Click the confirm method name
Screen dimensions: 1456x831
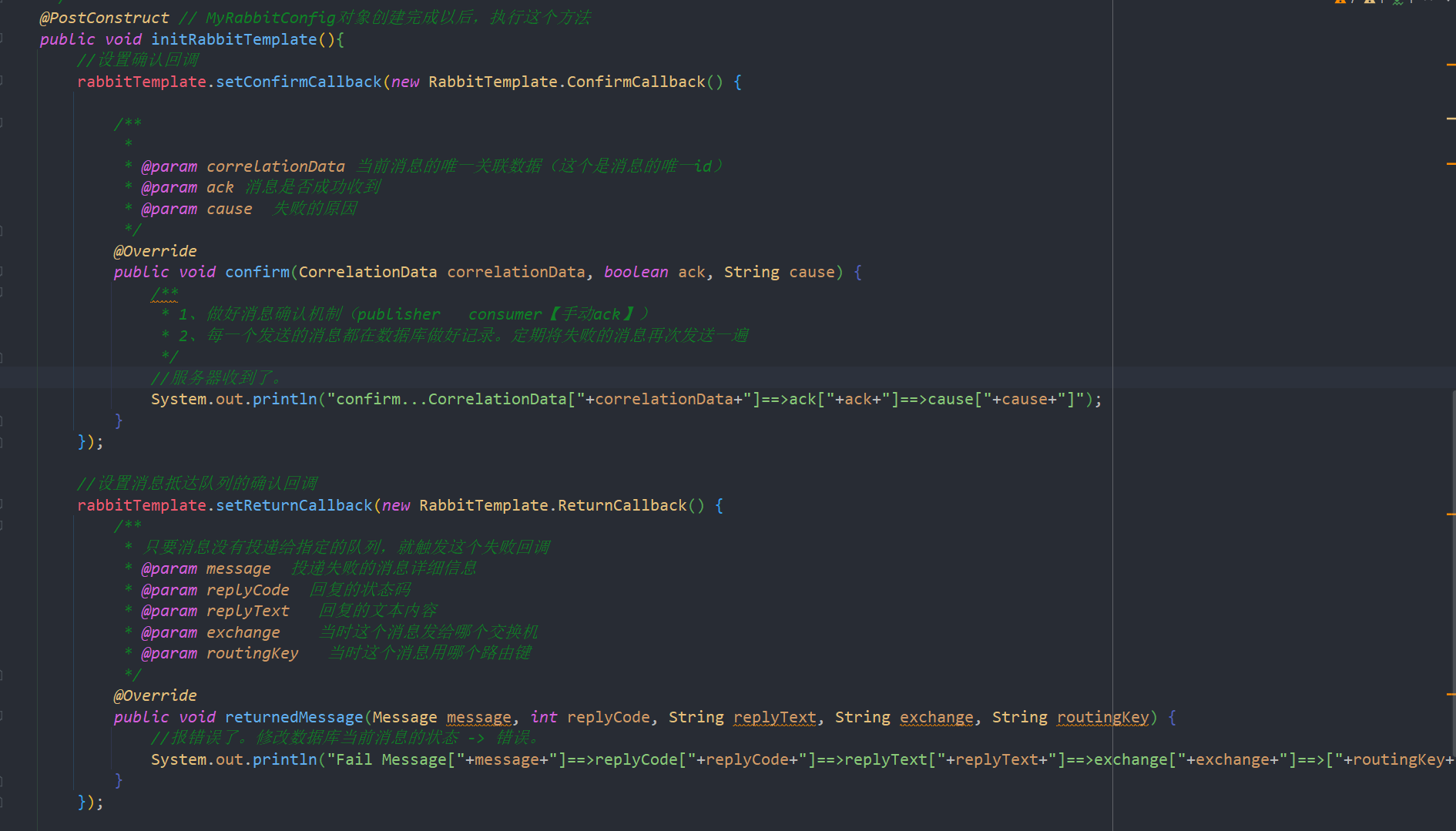pyautogui.click(x=257, y=272)
